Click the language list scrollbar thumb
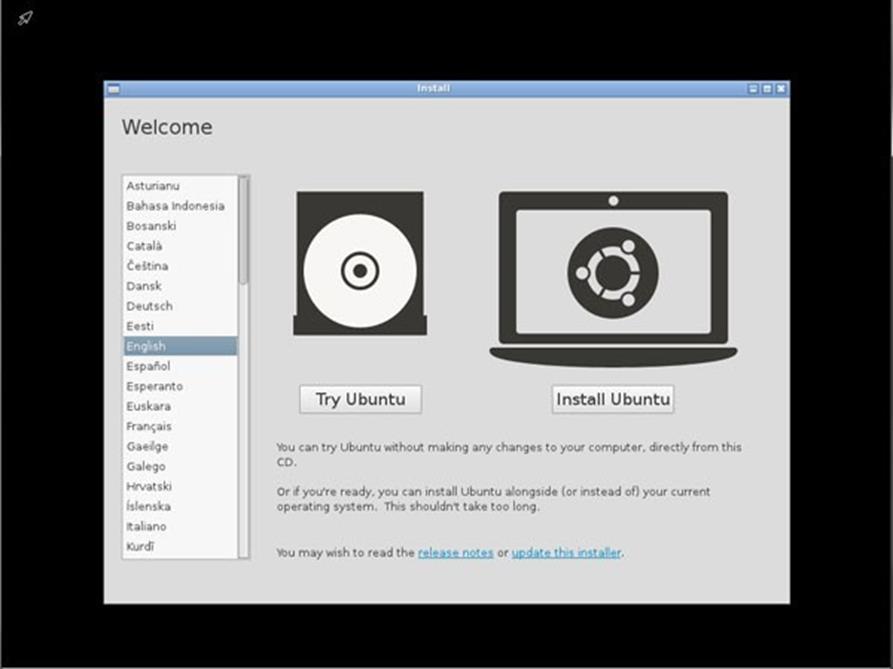Screen dimensions: 893x669 point(244,230)
